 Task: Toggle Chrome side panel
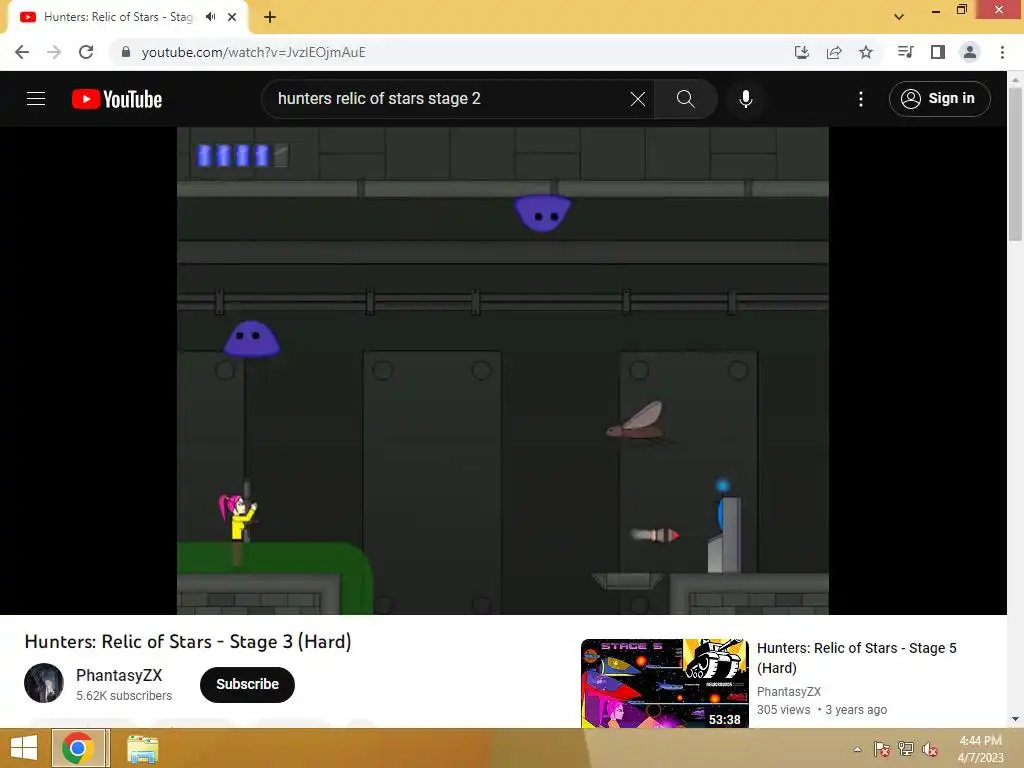(938, 52)
